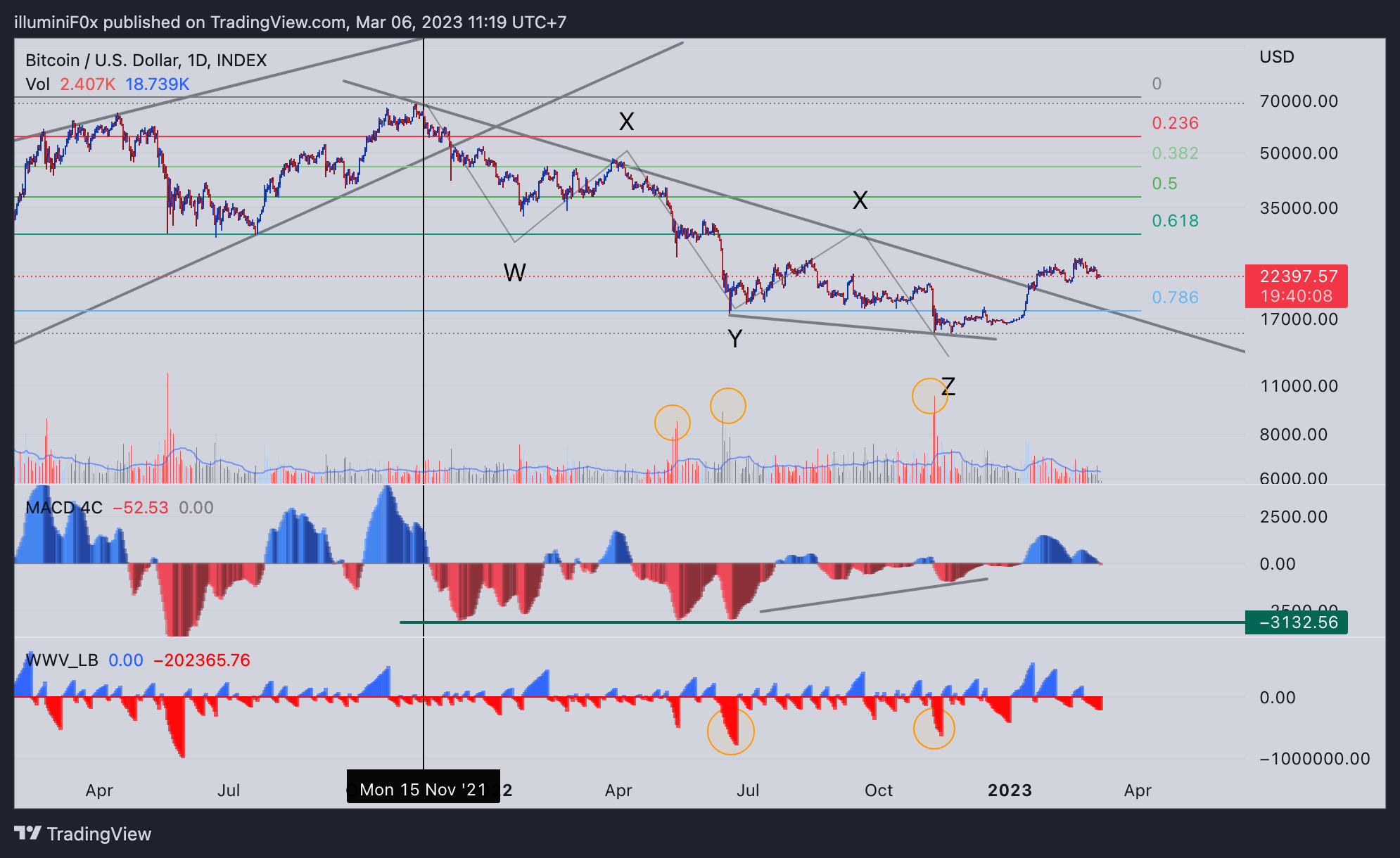Click the MACD value -52.53

click(141, 508)
